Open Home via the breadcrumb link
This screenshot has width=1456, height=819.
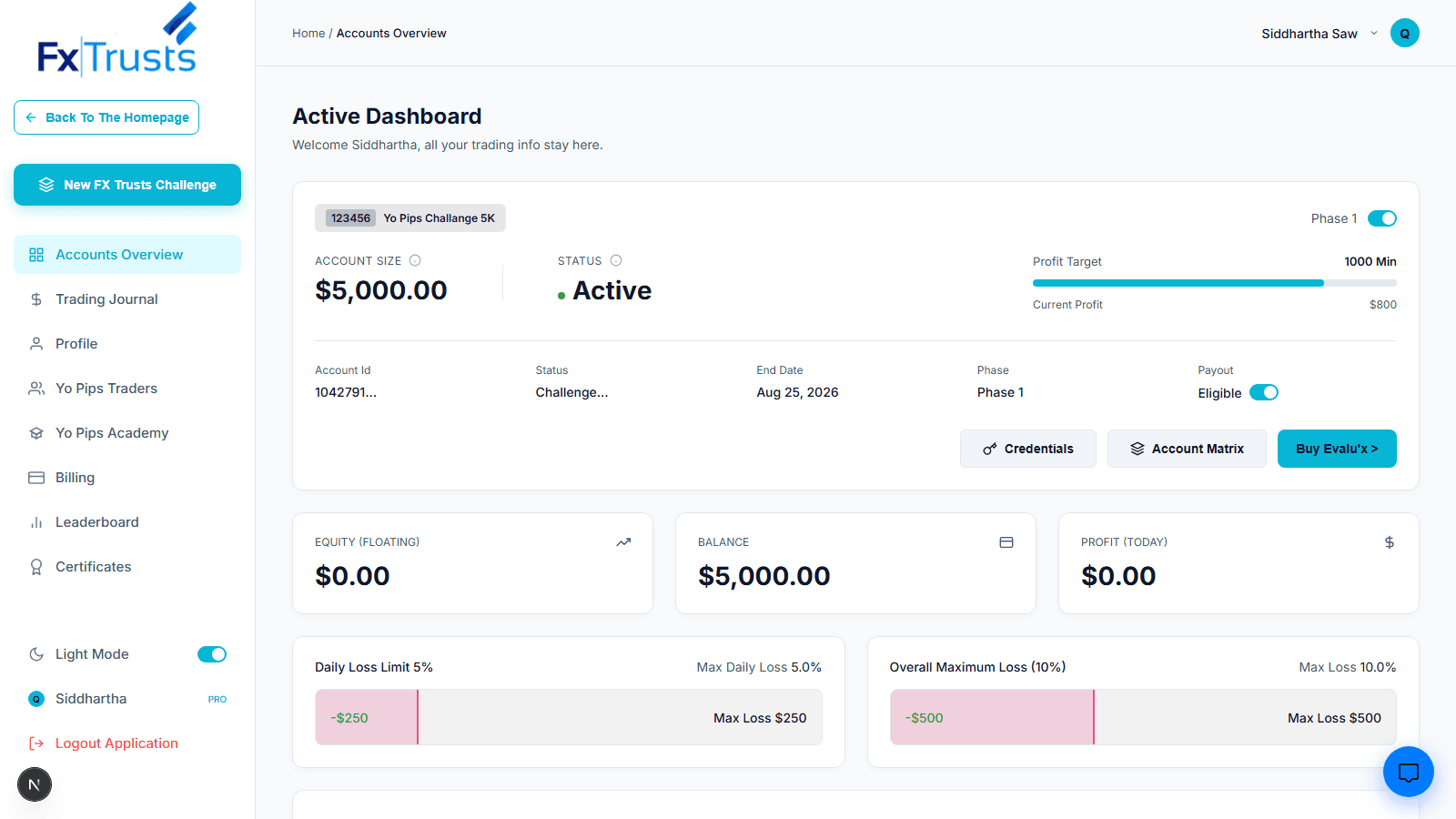tap(308, 33)
